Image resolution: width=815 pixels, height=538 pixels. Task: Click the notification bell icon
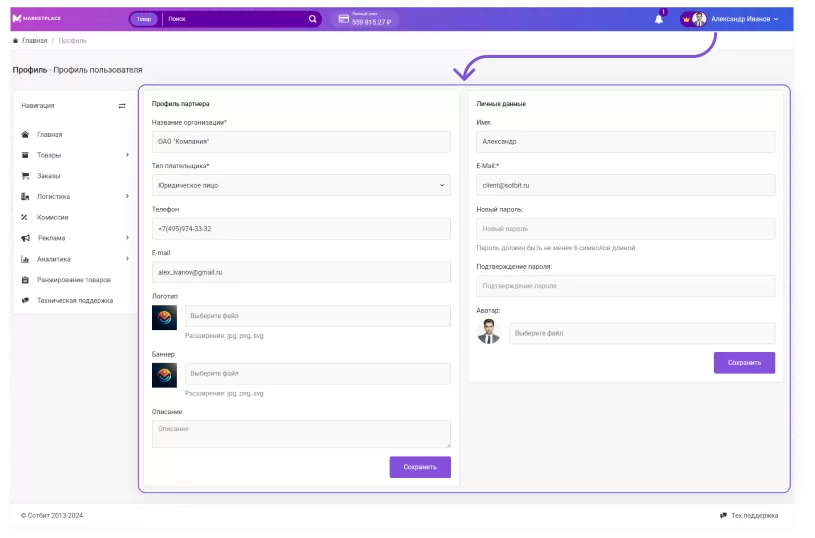point(658,19)
